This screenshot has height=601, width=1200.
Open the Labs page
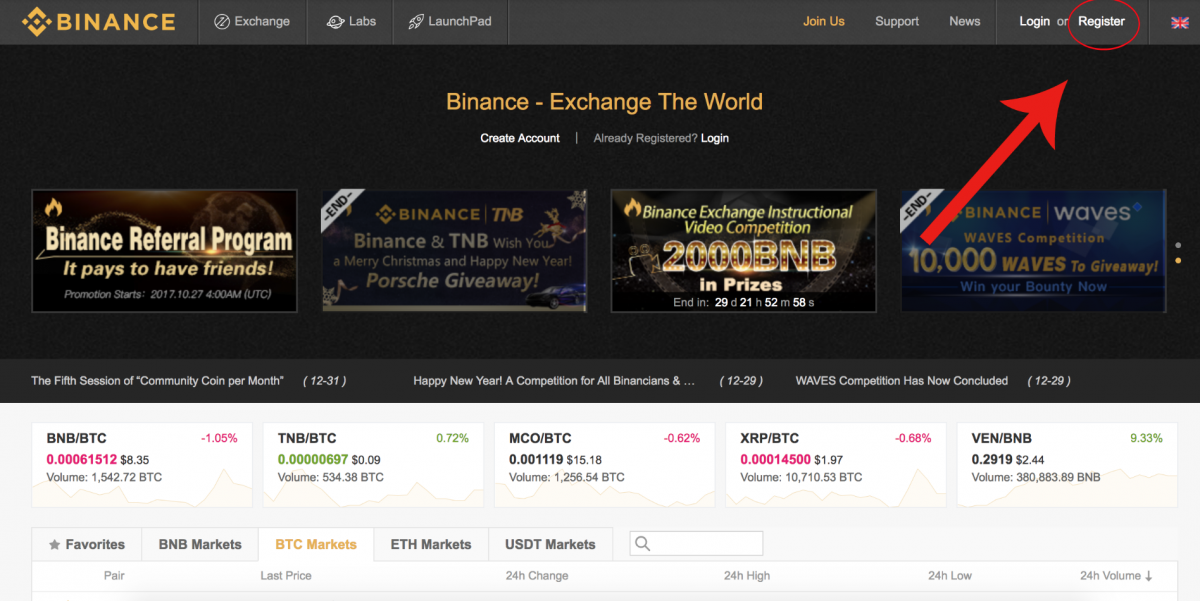tap(351, 21)
